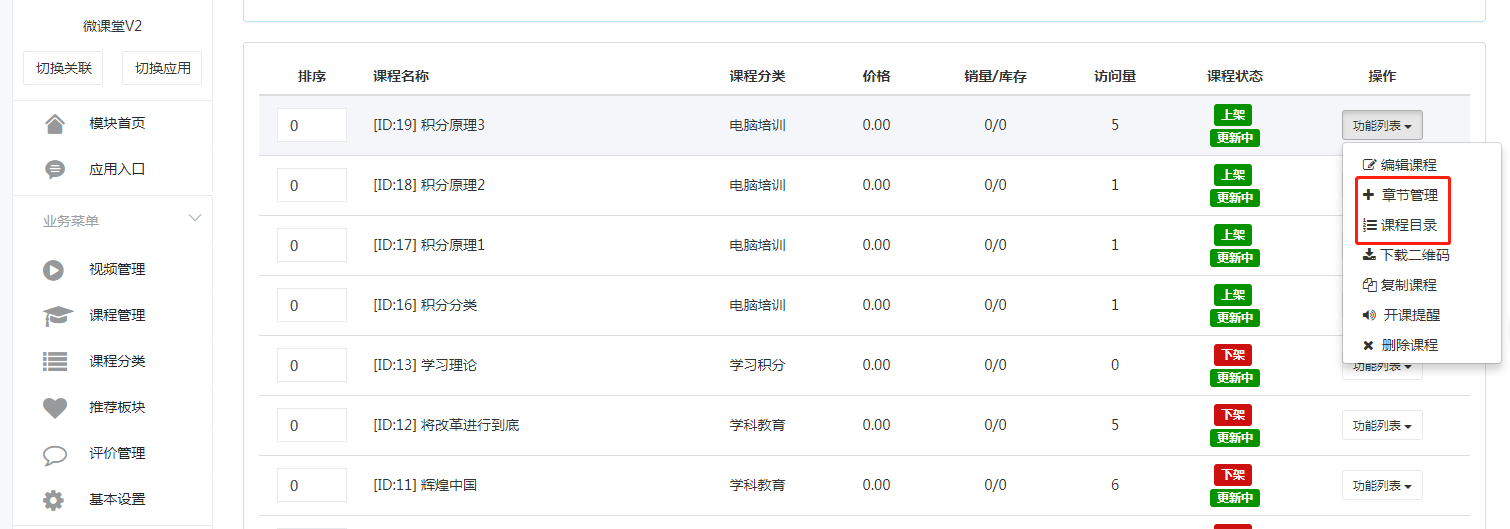
Task: Open 功能列表 dropdown for 积分原理3
Action: pos(1382,126)
